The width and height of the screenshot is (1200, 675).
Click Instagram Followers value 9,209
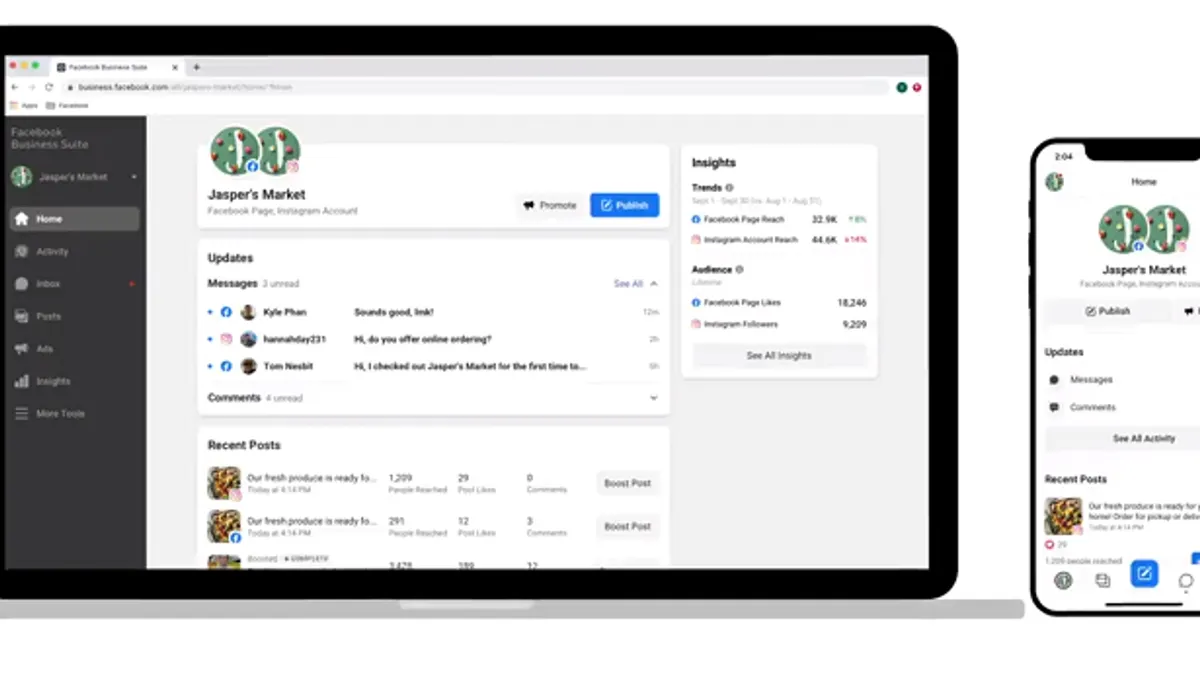(x=854, y=324)
